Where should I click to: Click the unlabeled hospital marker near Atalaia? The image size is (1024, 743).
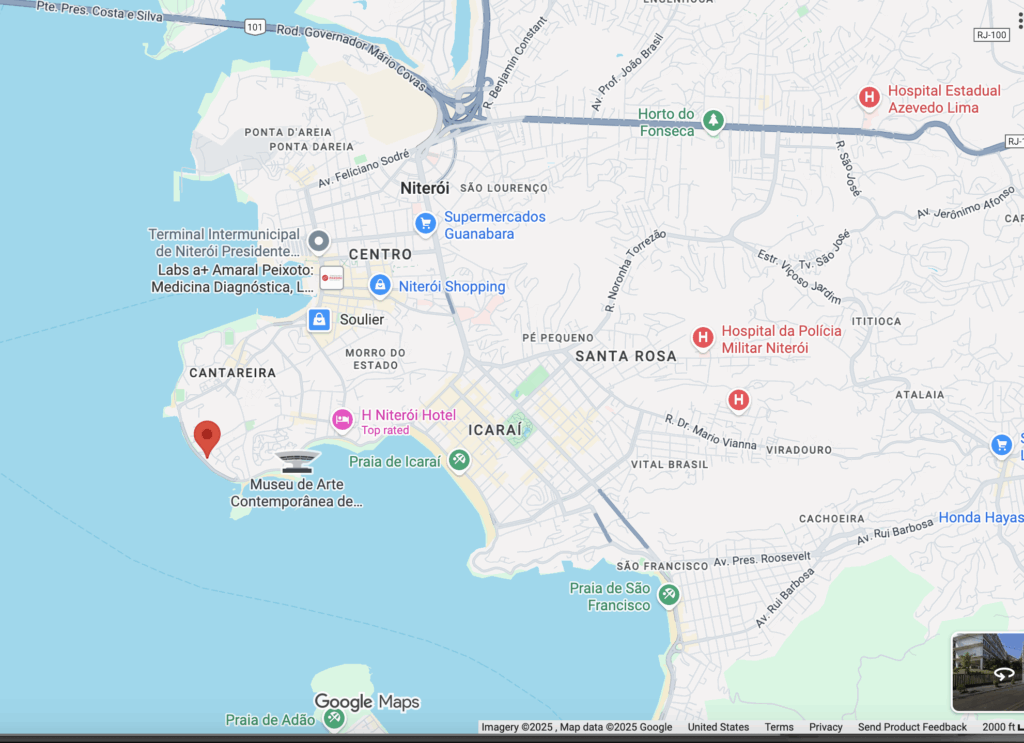(738, 400)
